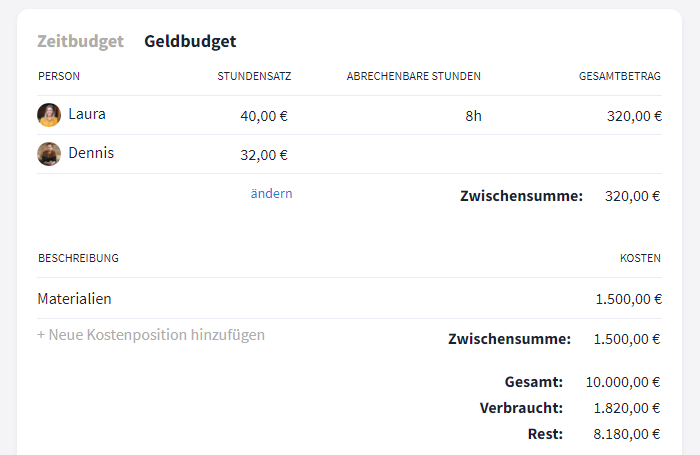
Task: Click the Gesamt budget value 10.000,00 €
Action: tap(623, 382)
